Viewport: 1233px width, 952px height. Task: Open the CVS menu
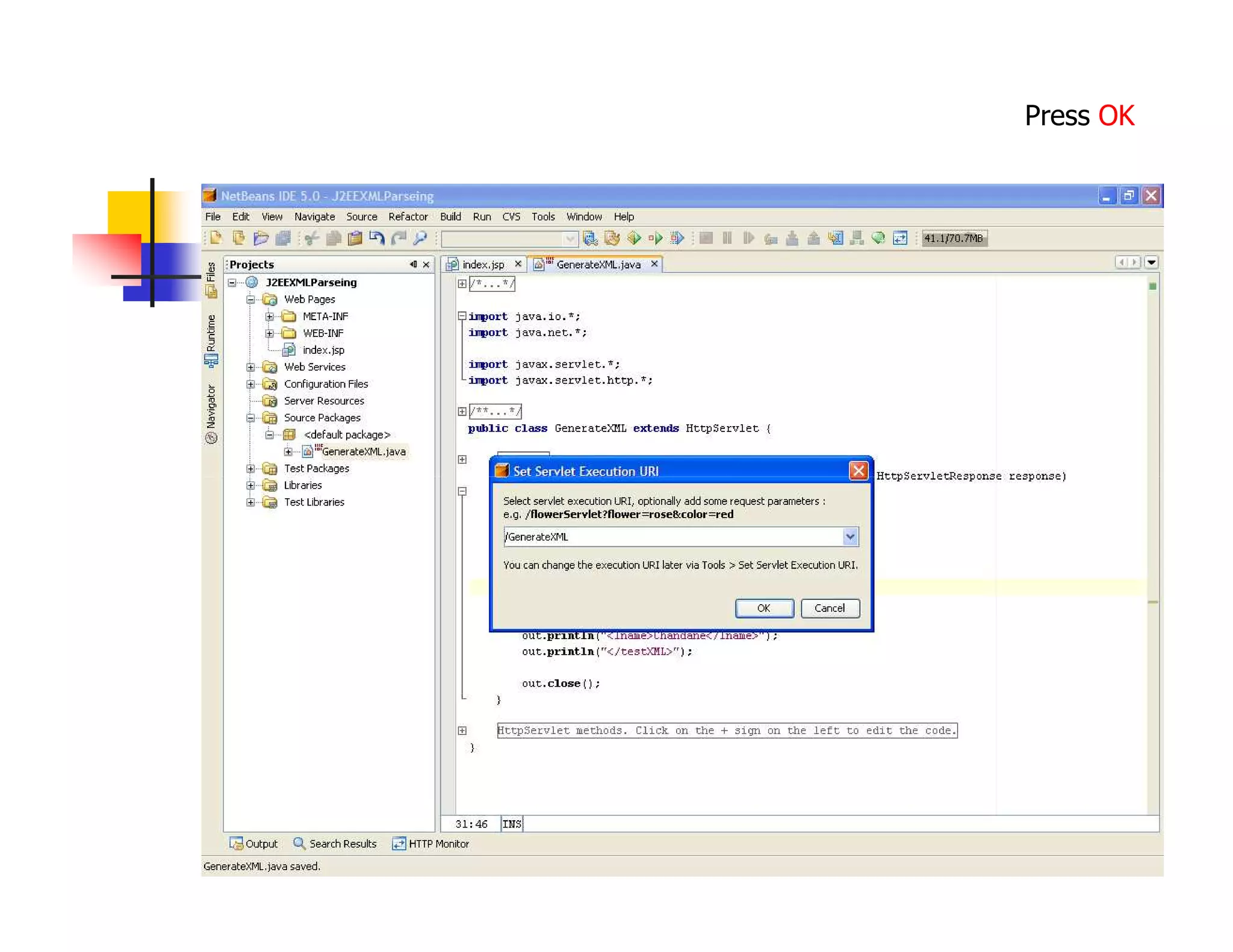(x=511, y=217)
